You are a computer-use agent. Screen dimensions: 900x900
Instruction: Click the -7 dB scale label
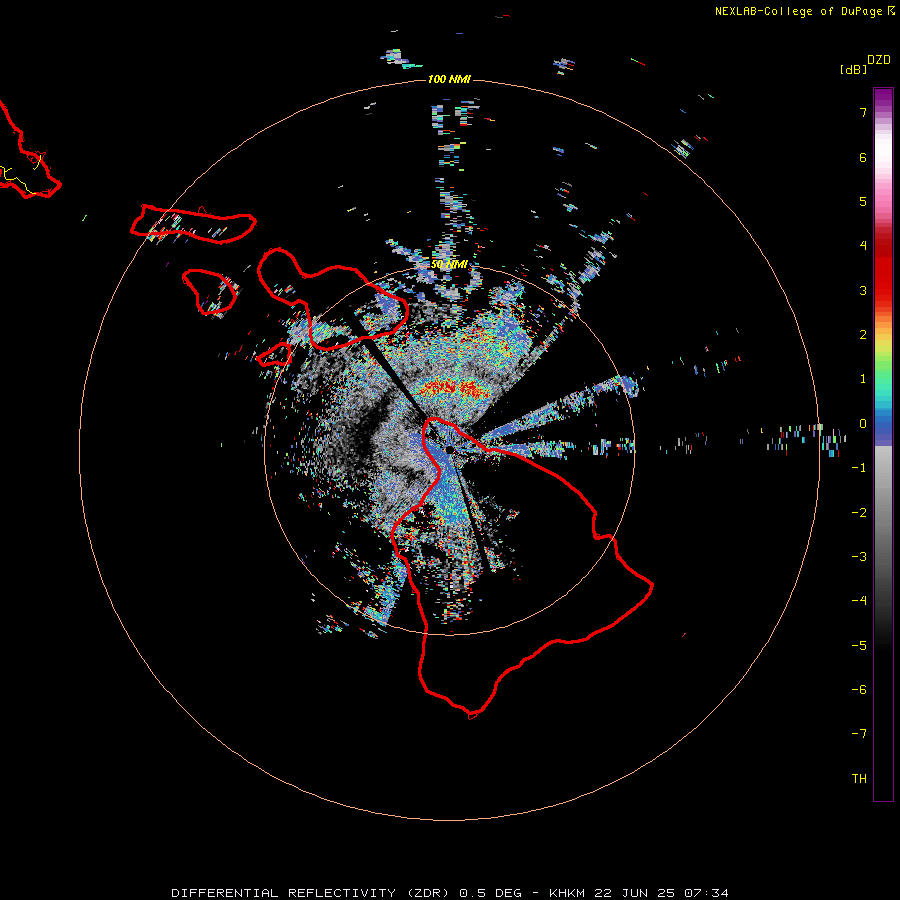[859, 734]
